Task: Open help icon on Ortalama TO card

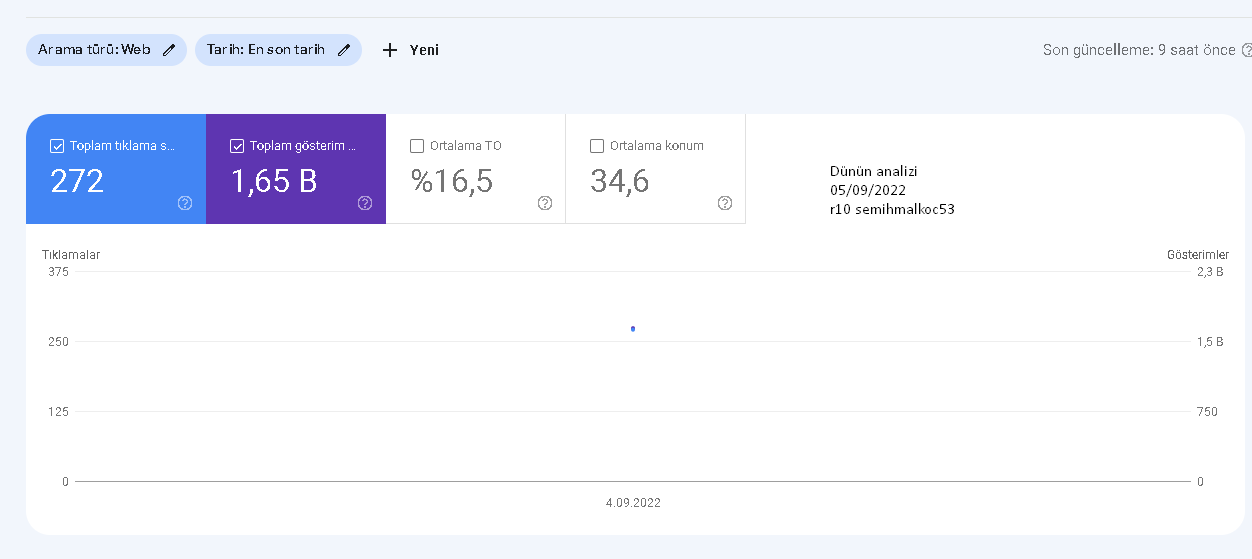Action: click(x=545, y=203)
